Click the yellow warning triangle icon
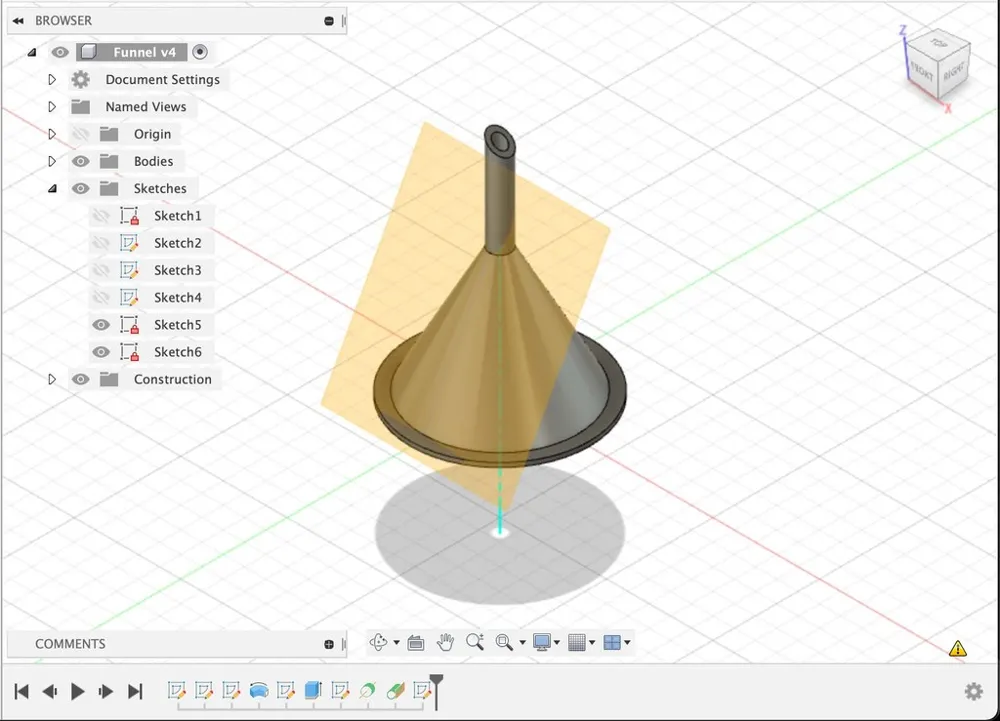The height and width of the screenshot is (721, 1000). (x=957, y=649)
